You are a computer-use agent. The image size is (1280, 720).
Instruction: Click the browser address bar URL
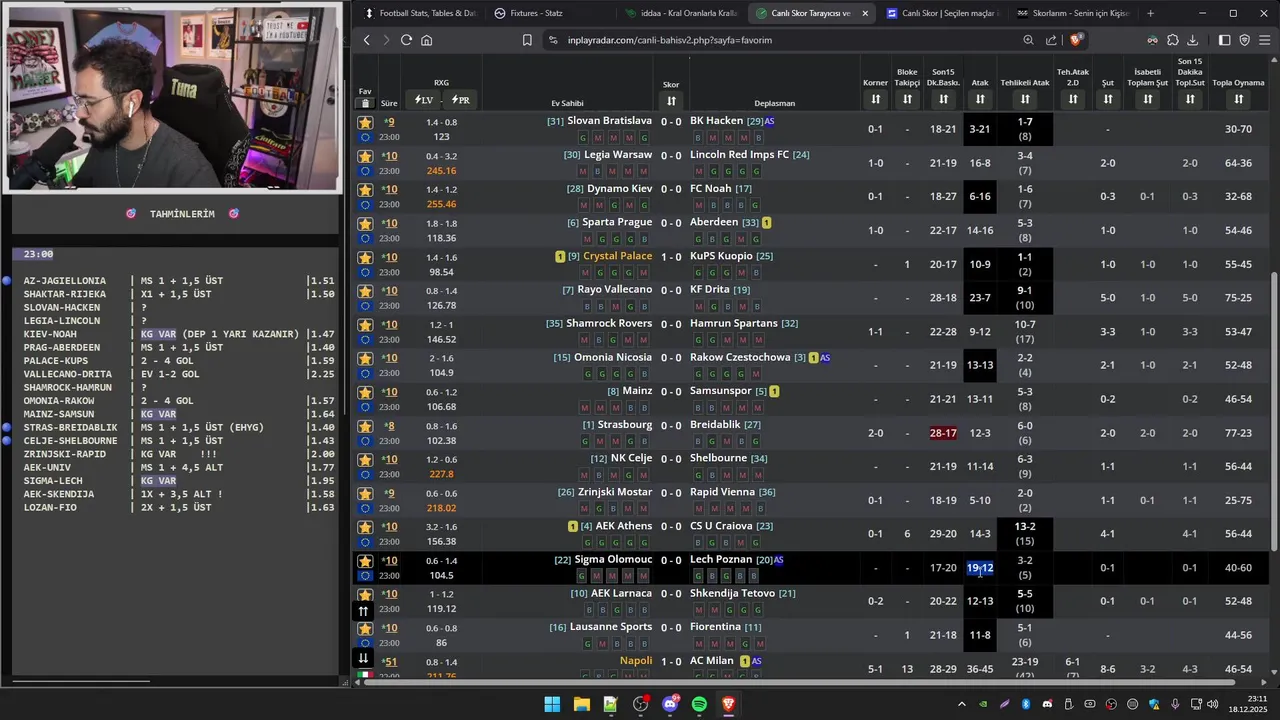(670, 40)
